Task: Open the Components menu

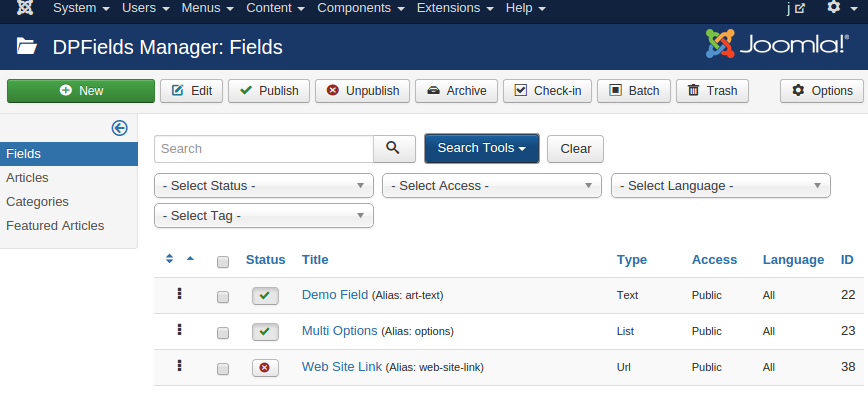Action: [x=360, y=8]
